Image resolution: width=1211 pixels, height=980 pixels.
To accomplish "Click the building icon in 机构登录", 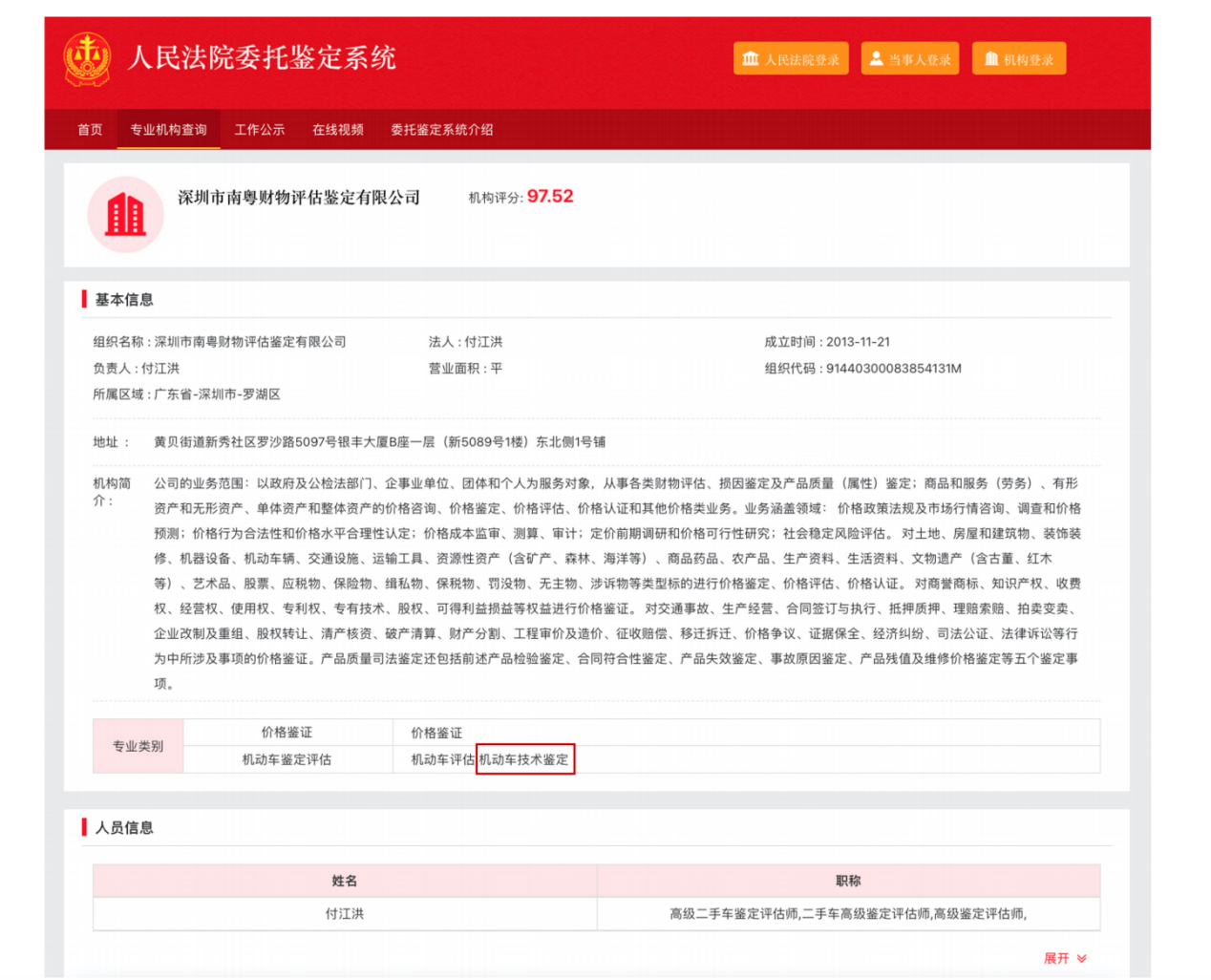I will pyautogui.click(x=991, y=59).
